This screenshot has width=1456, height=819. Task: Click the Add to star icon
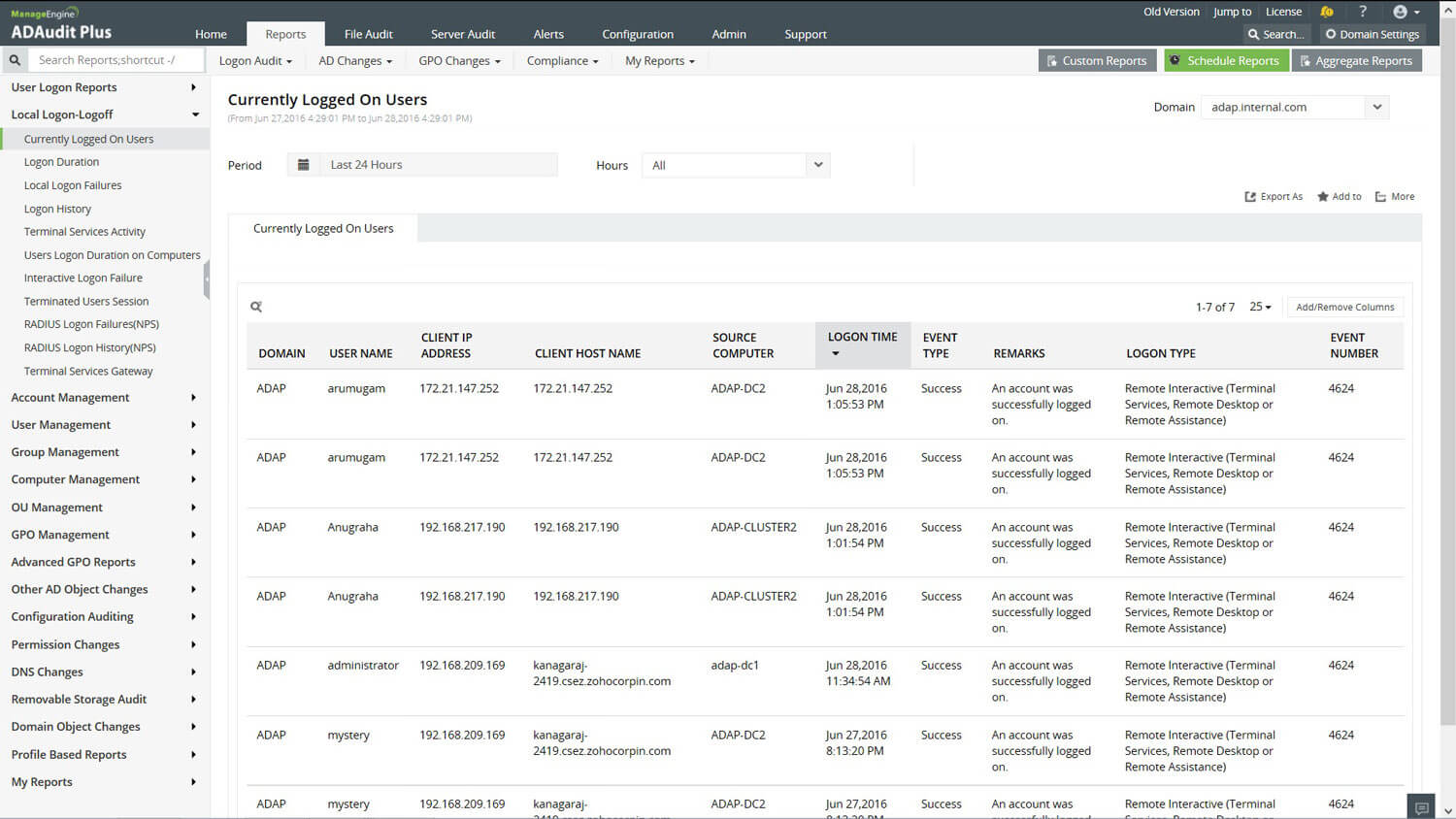[1322, 197]
